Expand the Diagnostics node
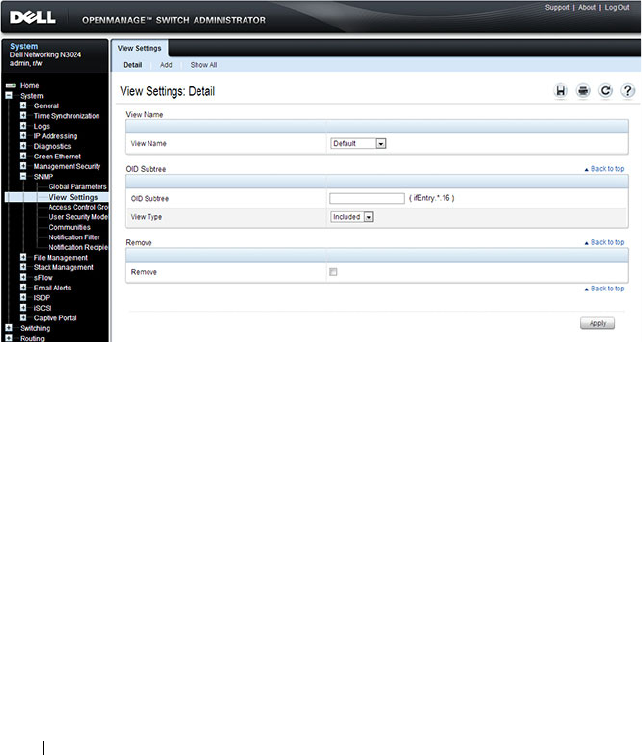642x755 pixels. click(x=23, y=146)
